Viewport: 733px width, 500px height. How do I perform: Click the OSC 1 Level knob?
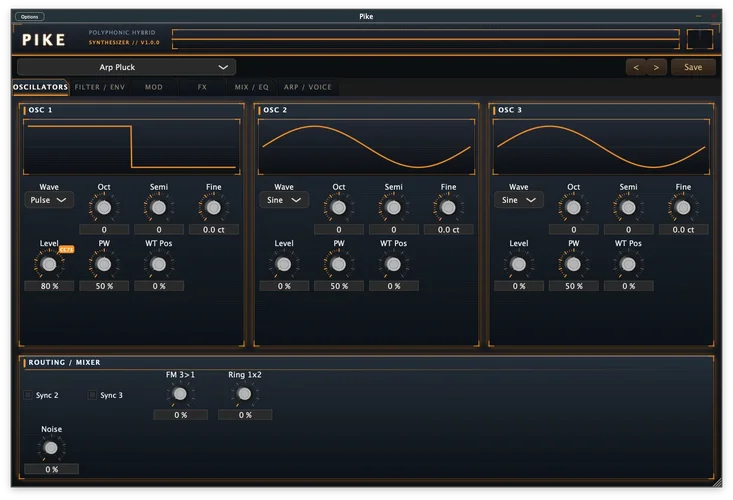[x=49, y=264]
